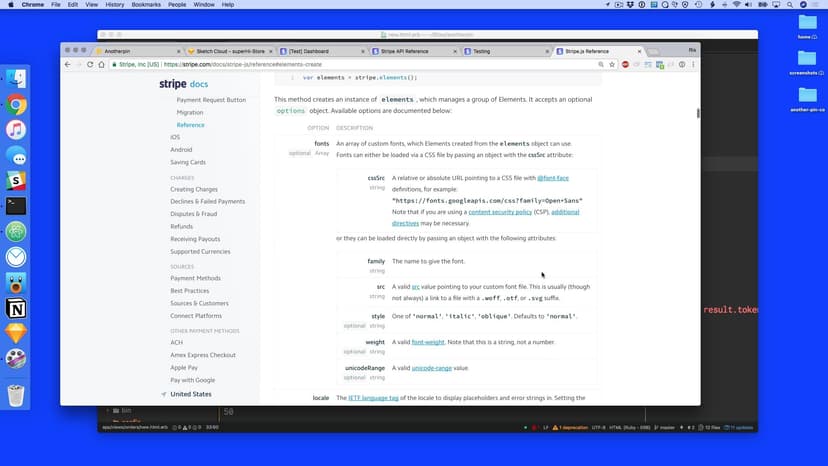Screen dimensions: 828x466
Task: Click the IETF language tag link
Action: 375,398
